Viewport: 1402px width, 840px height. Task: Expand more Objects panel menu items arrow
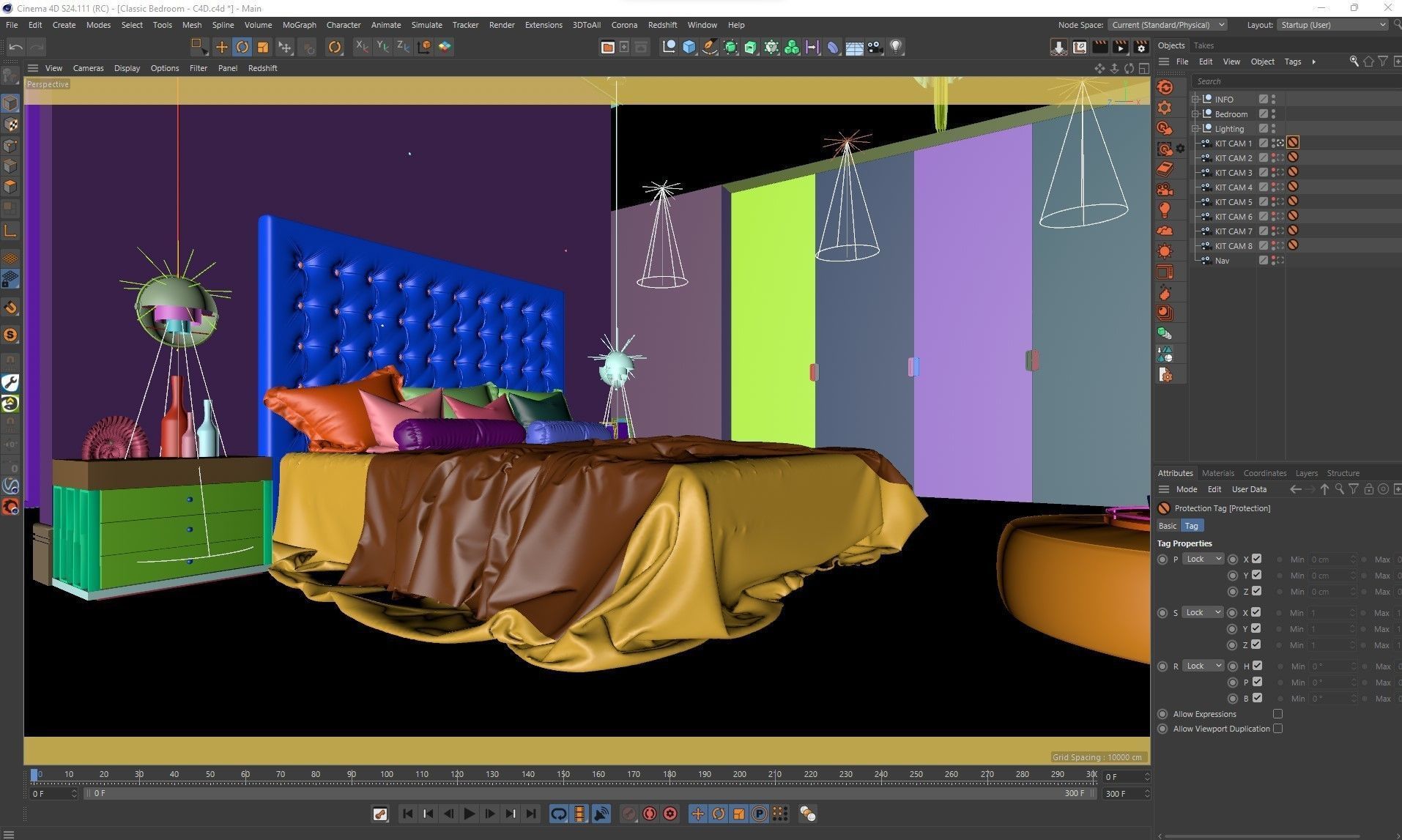coord(1313,62)
